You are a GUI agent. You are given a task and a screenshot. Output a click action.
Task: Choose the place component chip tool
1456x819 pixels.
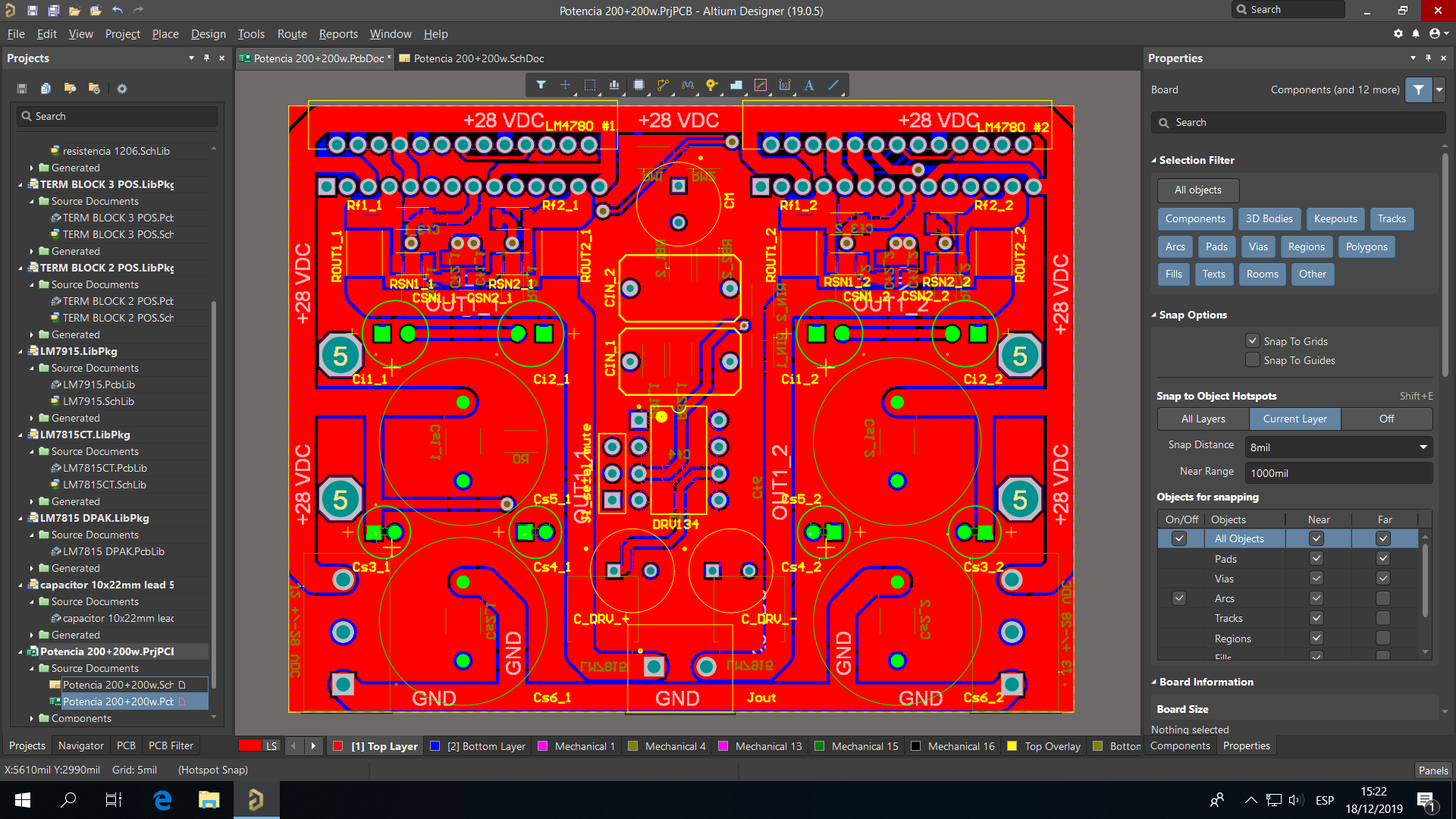pyautogui.click(x=639, y=85)
